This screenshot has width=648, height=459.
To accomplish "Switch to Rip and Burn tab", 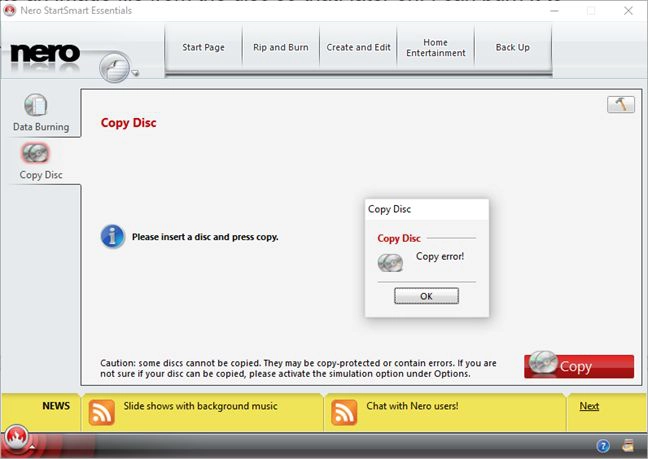I will (x=281, y=48).
